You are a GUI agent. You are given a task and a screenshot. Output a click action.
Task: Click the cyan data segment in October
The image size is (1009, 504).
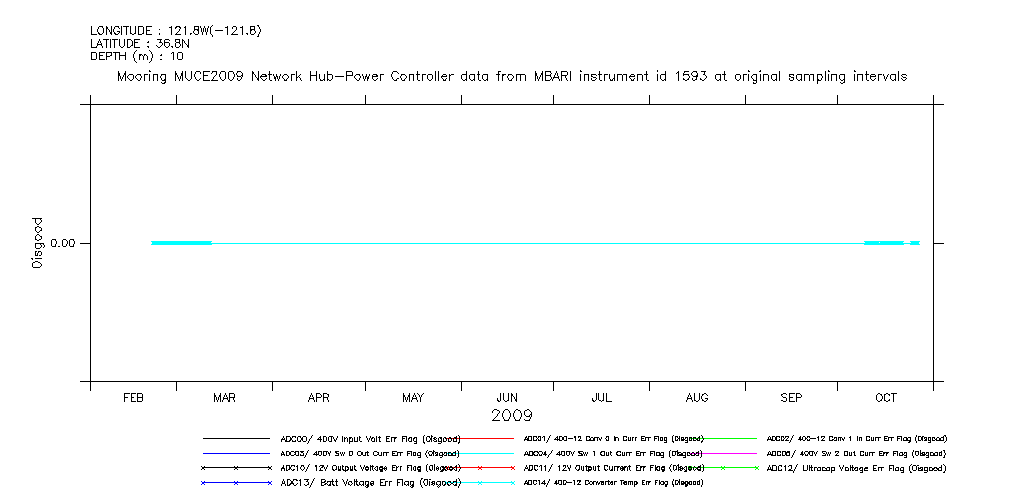[884, 243]
